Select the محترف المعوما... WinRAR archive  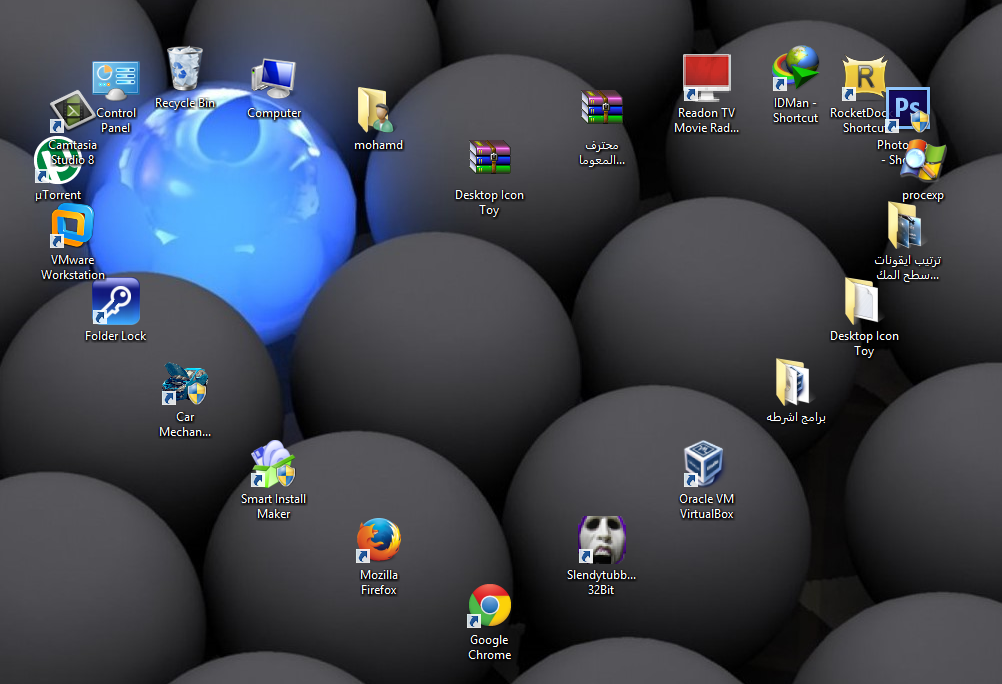click(x=602, y=107)
